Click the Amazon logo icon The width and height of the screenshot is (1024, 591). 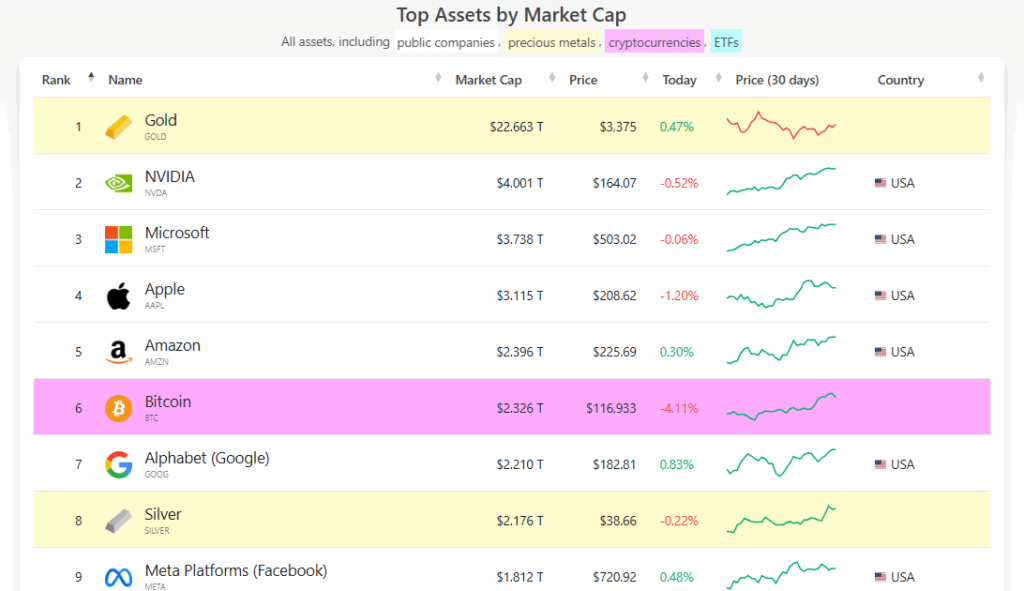click(x=118, y=352)
